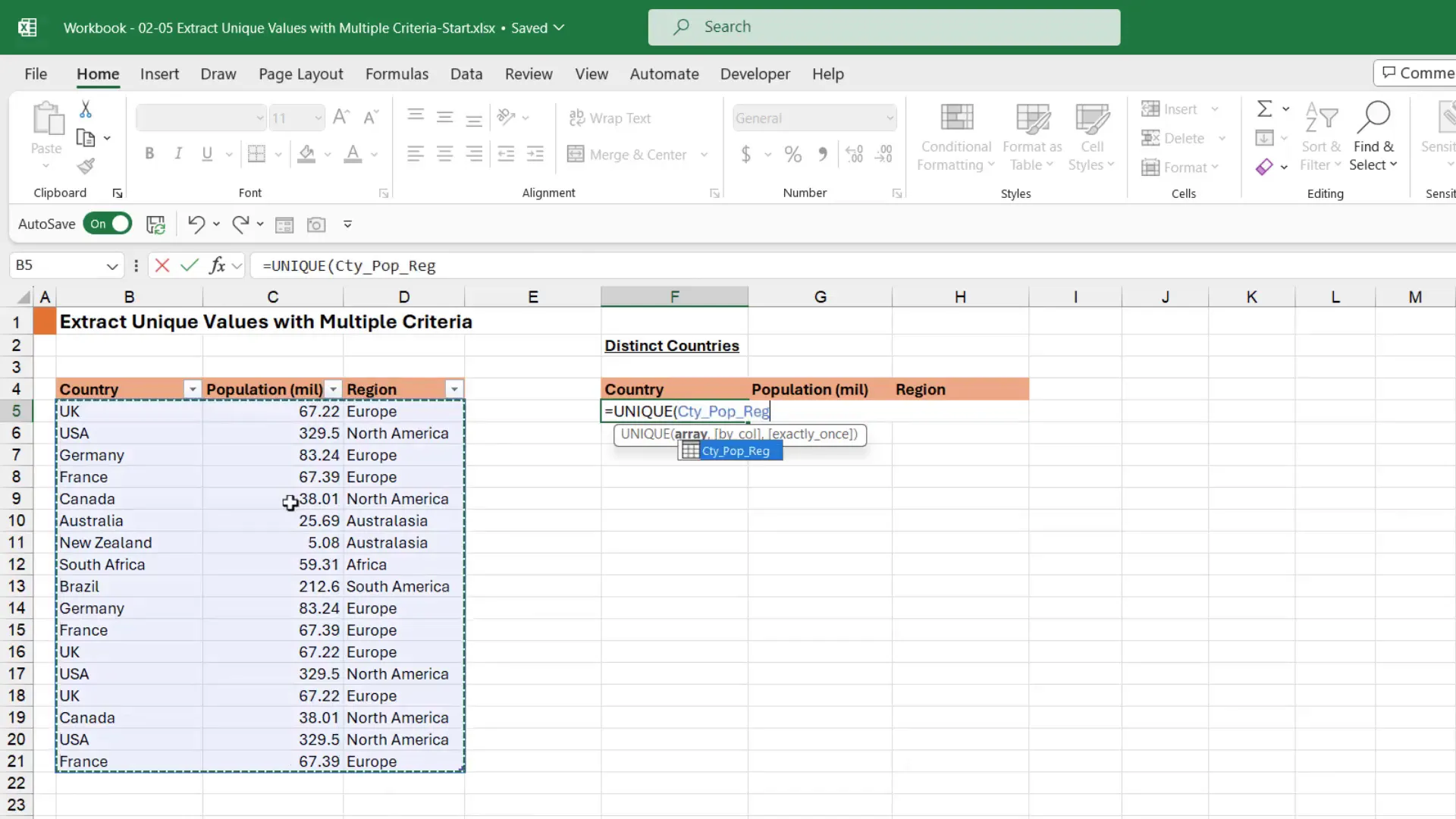Toggle Underline formatting
This screenshot has height=819, width=1456.
[x=207, y=154]
